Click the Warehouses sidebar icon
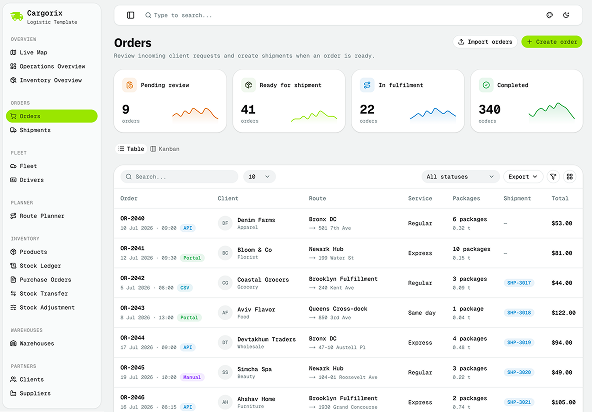592x412 pixels. 13,343
